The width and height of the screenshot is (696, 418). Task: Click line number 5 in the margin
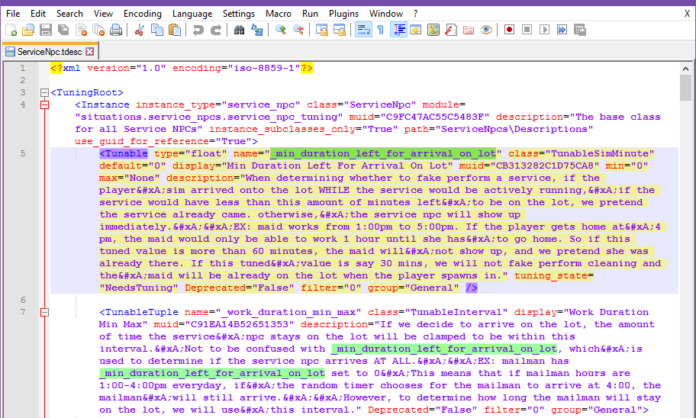pos(22,154)
